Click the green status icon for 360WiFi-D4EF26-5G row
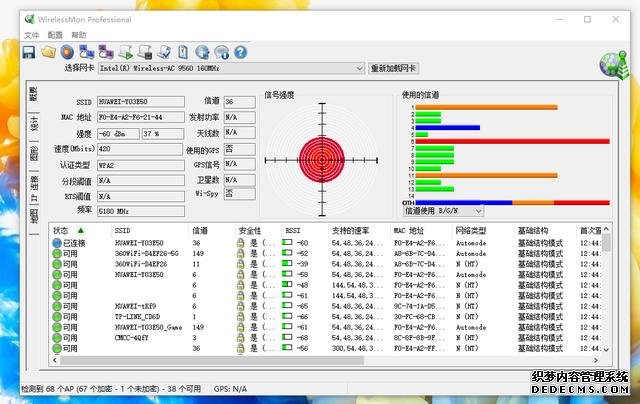Image resolution: width=640 pixels, height=404 pixels. [57, 254]
